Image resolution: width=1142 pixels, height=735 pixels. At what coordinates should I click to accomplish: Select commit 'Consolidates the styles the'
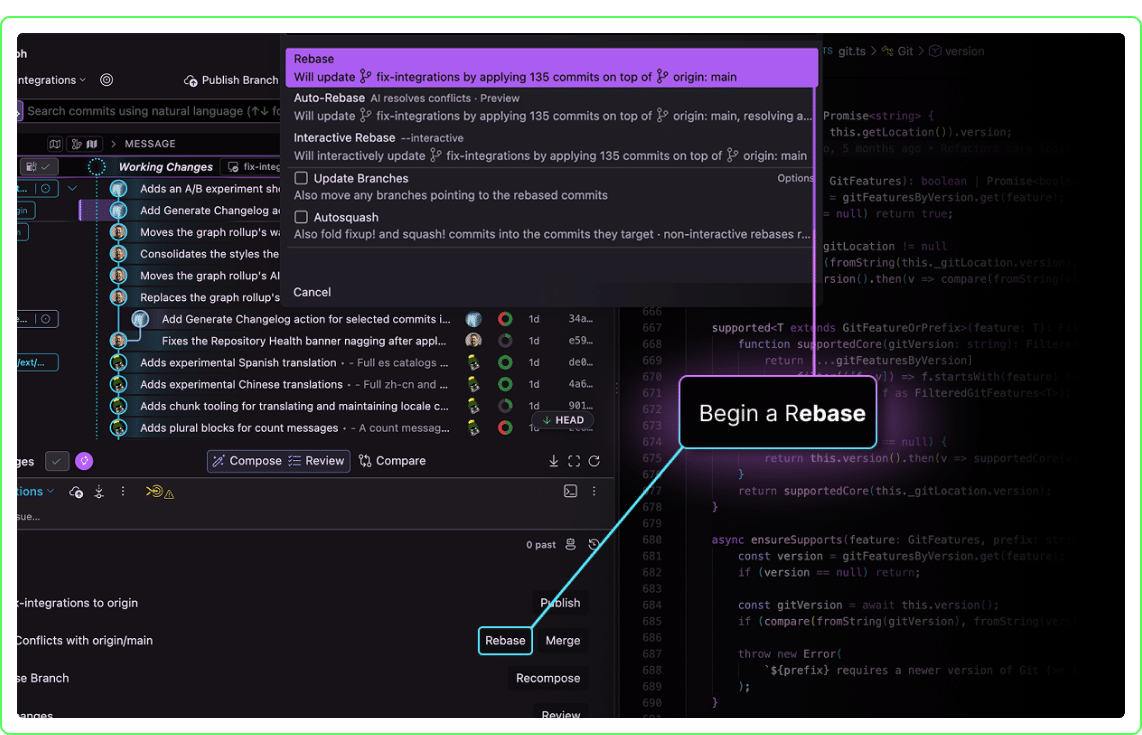click(209, 254)
